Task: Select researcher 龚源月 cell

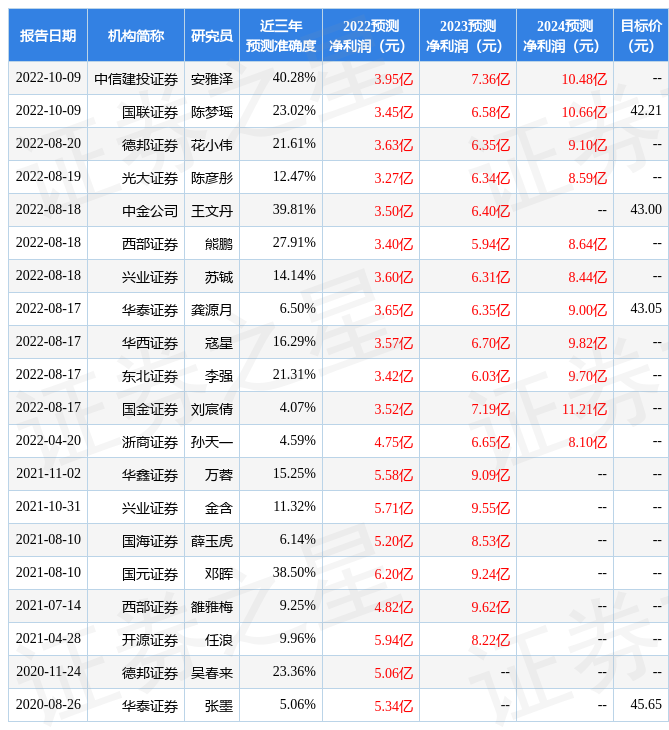Action: coord(212,310)
